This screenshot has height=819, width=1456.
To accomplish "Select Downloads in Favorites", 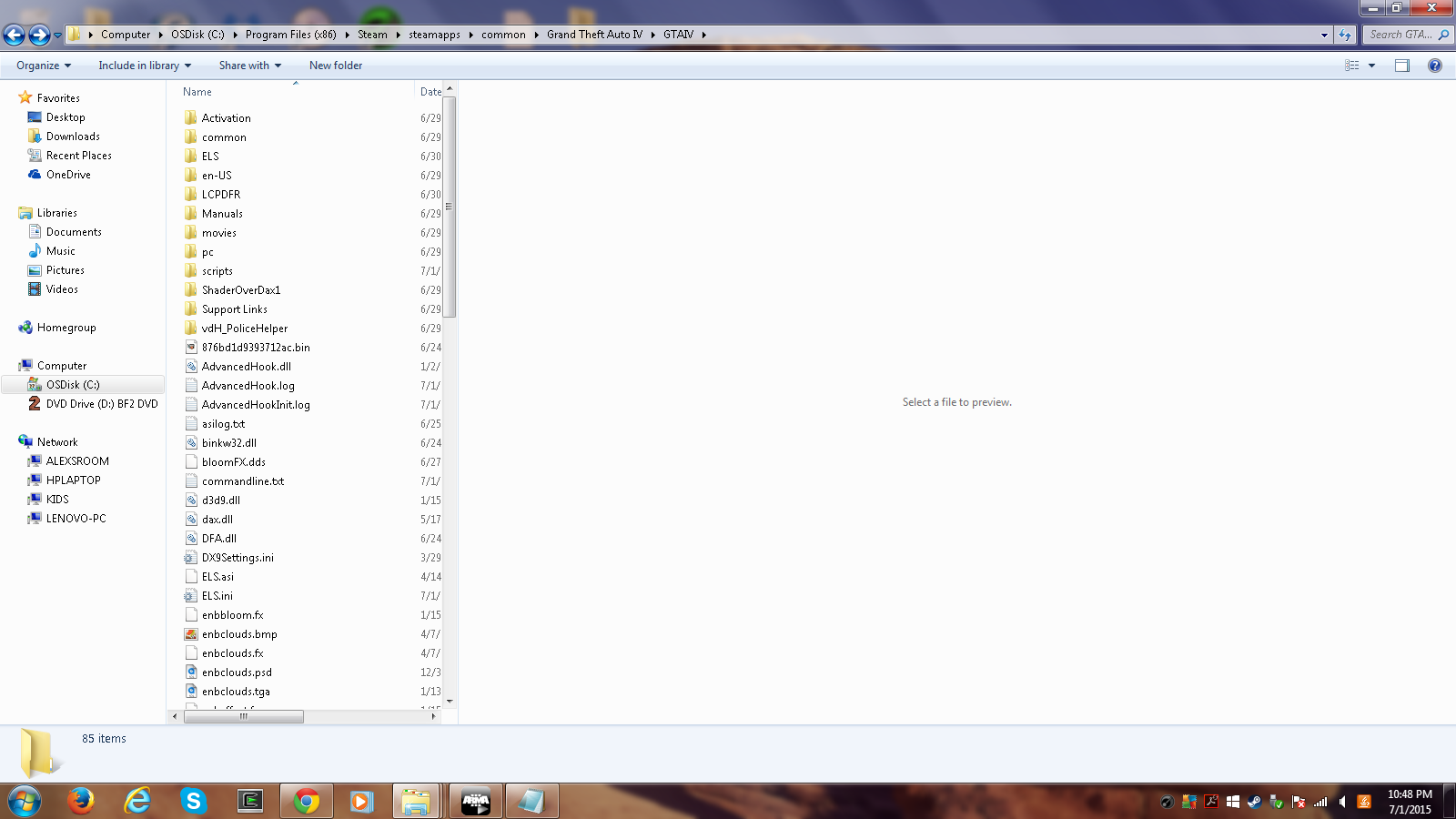I will coord(73,136).
